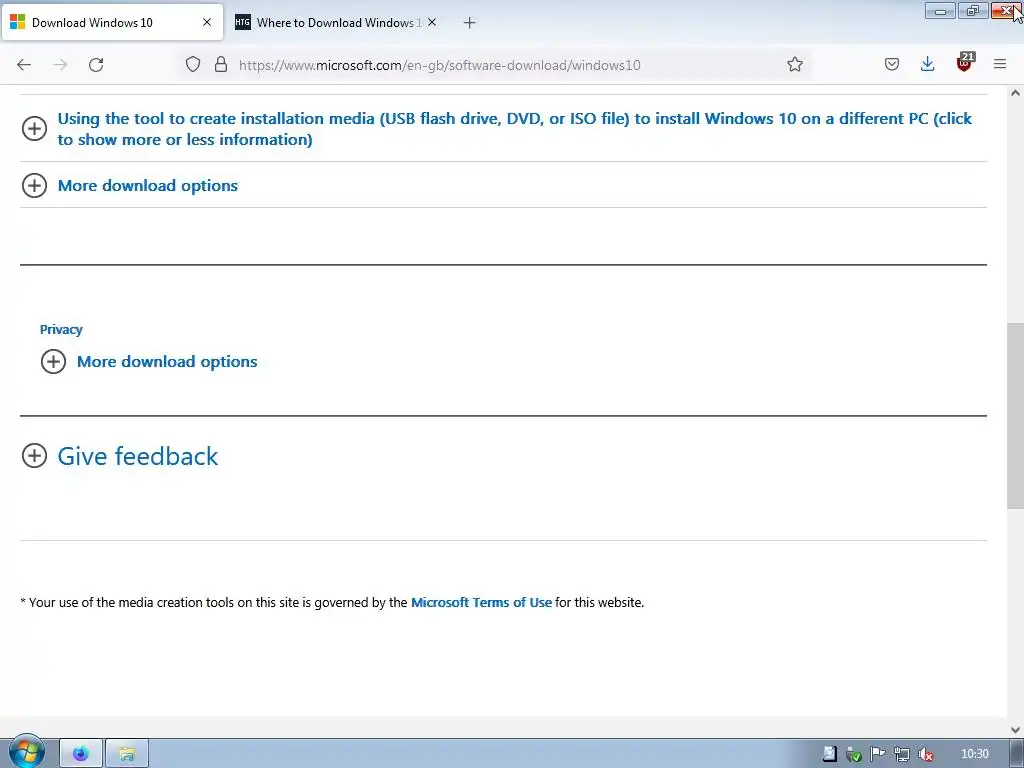Open Windows Explorer from the taskbar

[127, 754]
